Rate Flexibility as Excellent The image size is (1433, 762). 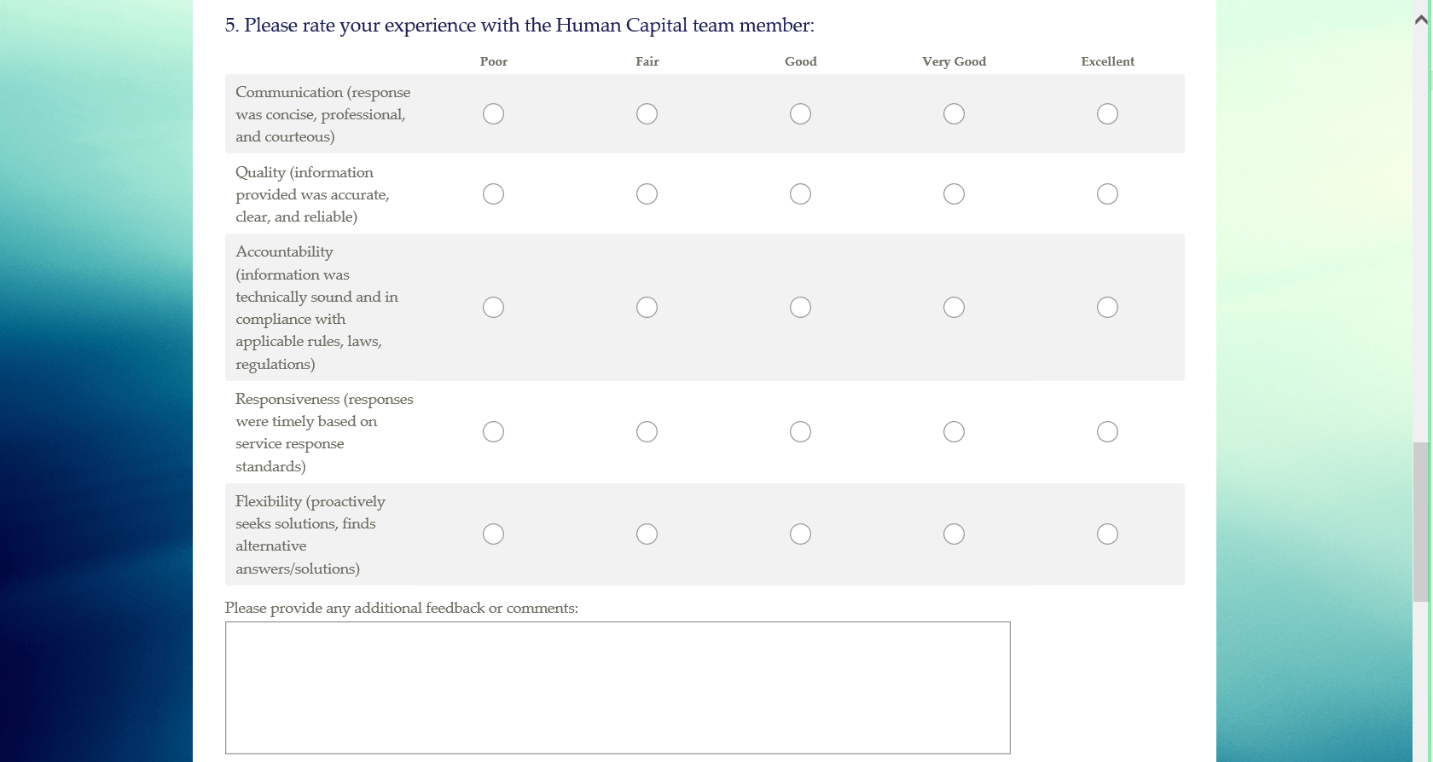tap(1107, 534)
